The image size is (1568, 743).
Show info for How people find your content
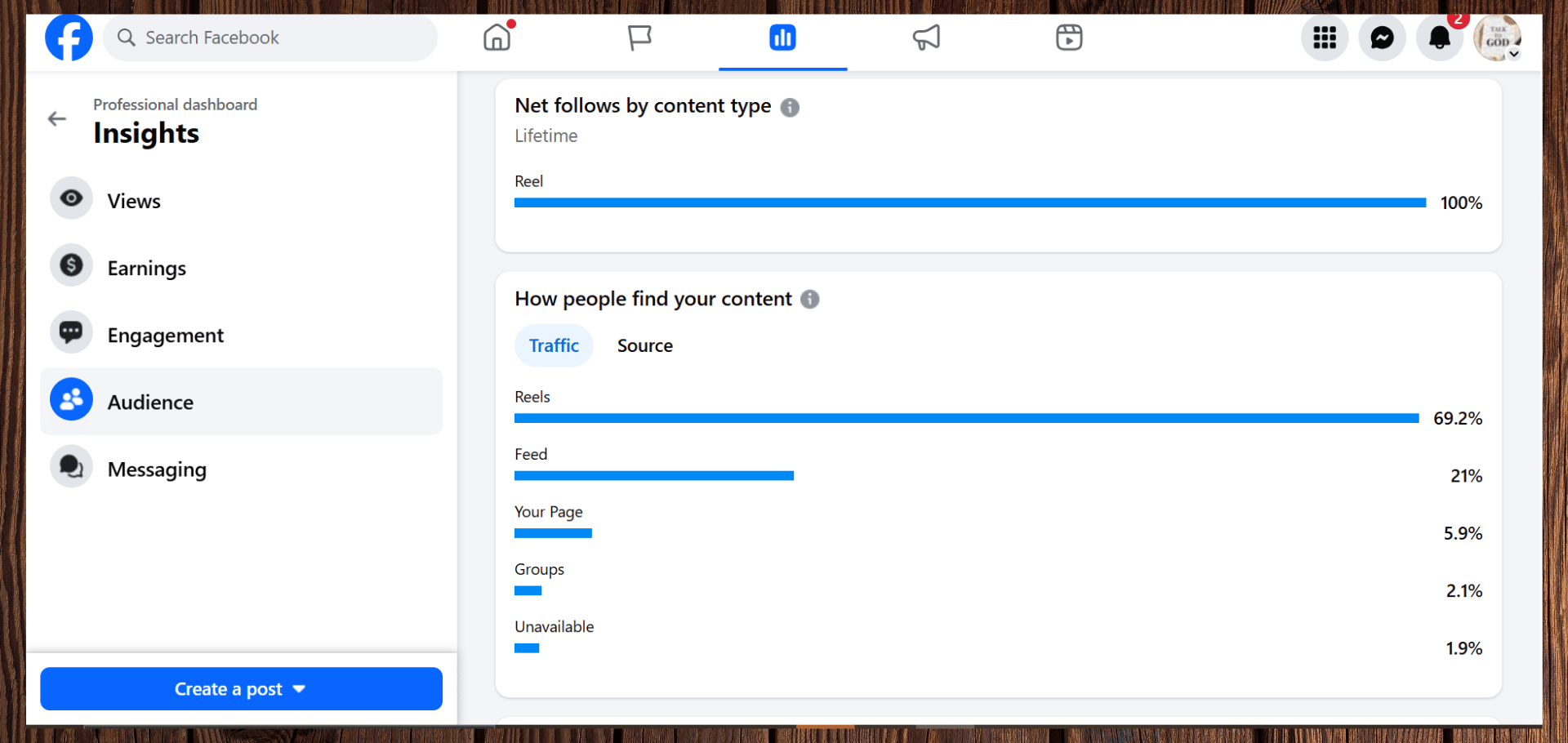810,300
